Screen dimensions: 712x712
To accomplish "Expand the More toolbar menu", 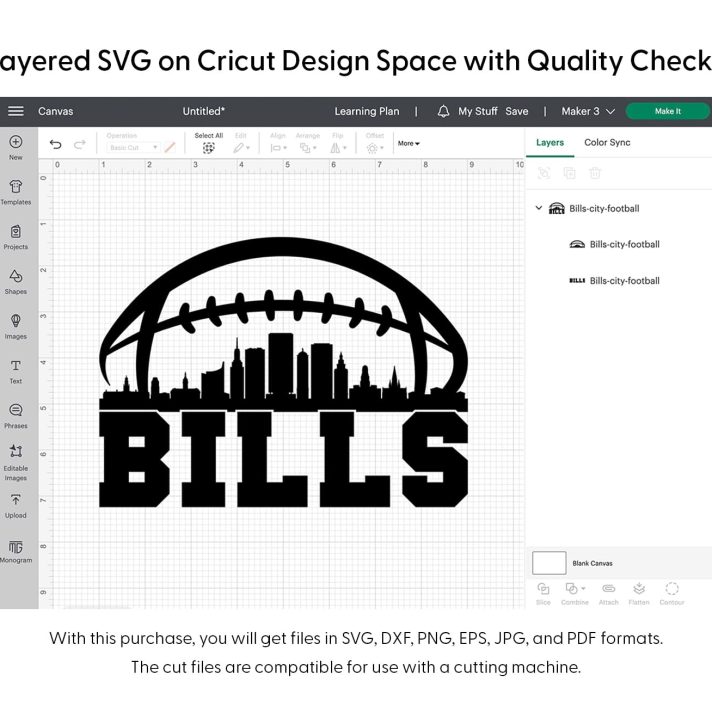I will tap(409, 143).
